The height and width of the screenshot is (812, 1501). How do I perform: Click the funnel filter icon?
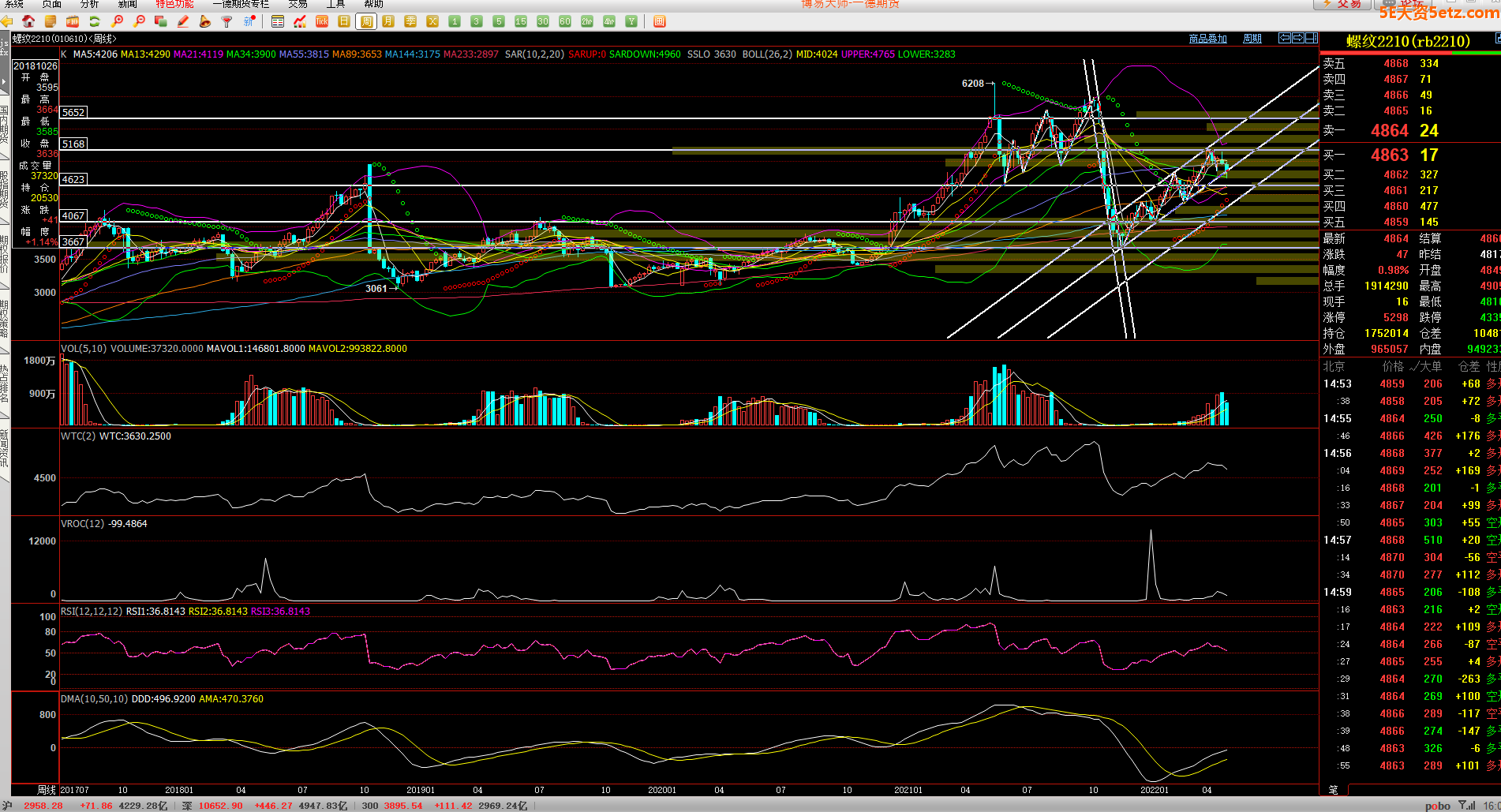pyautogui.click(x=227, y=21)
